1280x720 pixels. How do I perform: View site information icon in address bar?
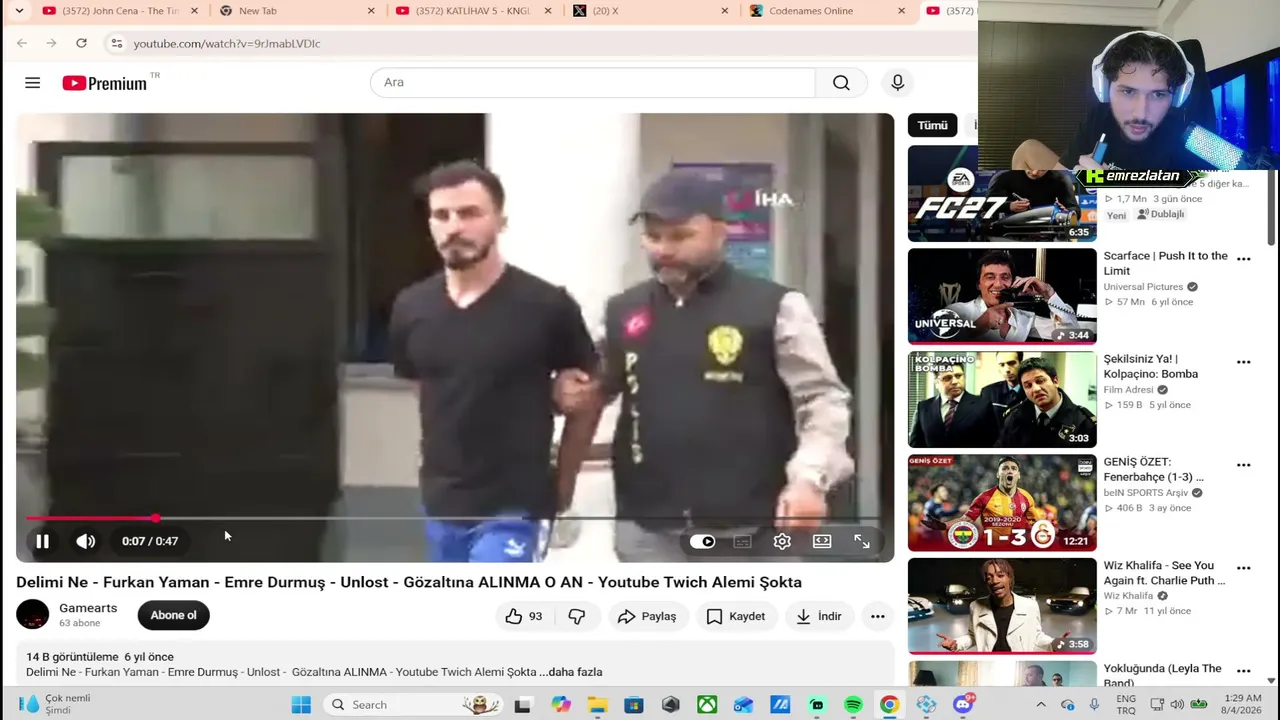tap(116, 43)
